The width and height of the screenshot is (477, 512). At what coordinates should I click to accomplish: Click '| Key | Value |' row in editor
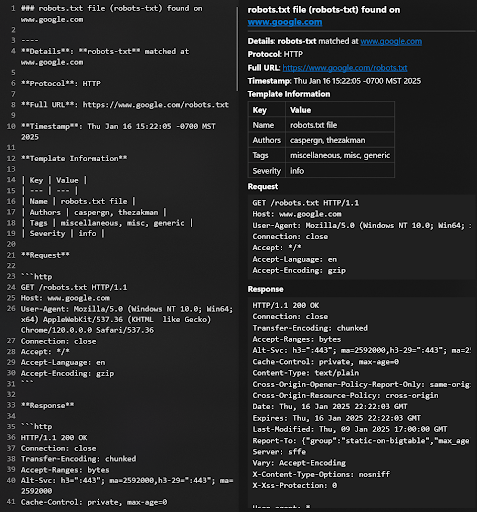pos(54,180)
